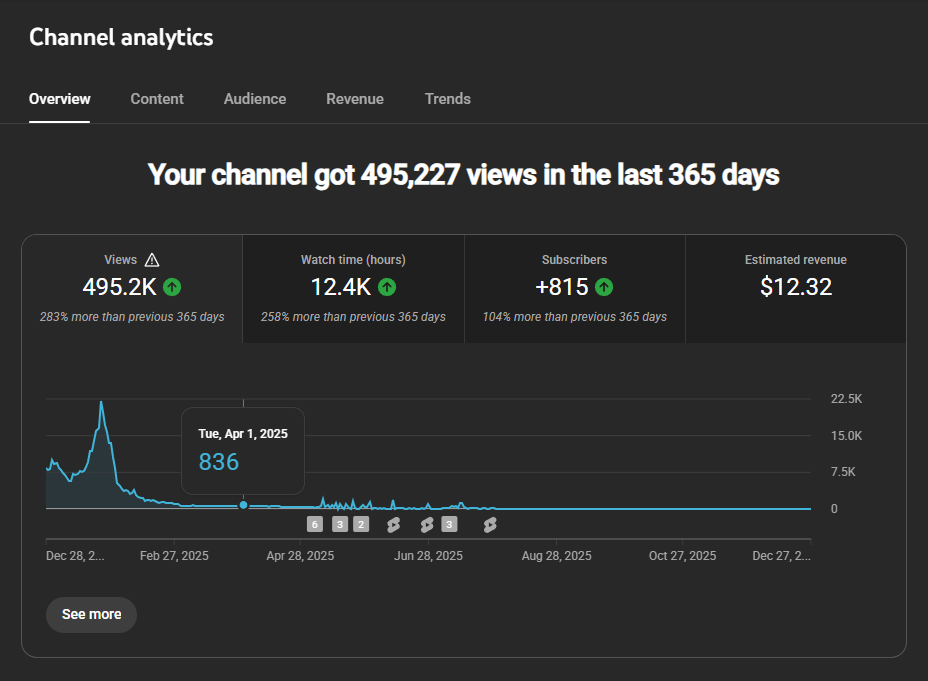Switch to the Content tab
Screen dimensions: 928x681
coord(157,99)
